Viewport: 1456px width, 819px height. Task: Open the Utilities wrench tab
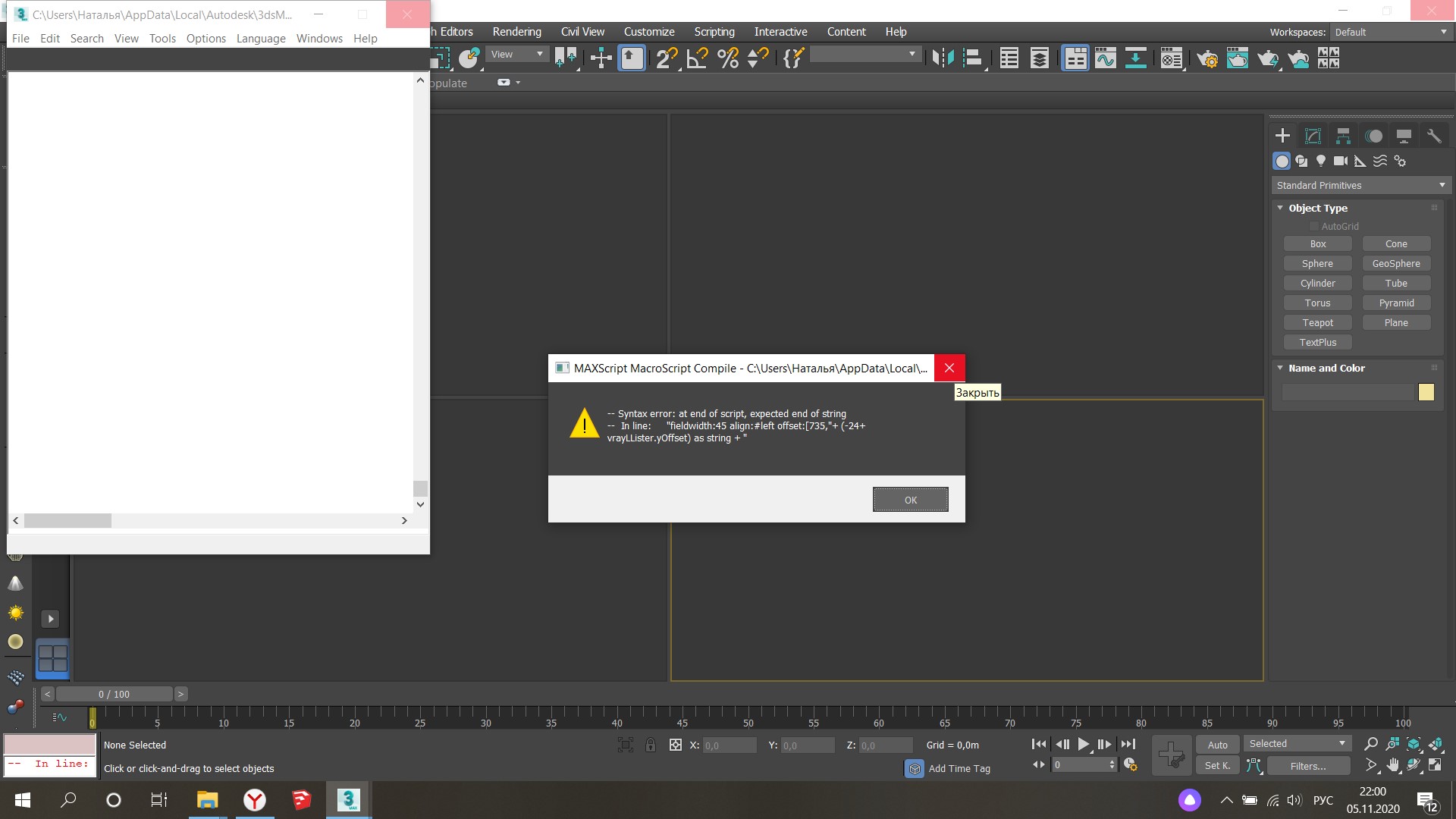(1434, 136)
